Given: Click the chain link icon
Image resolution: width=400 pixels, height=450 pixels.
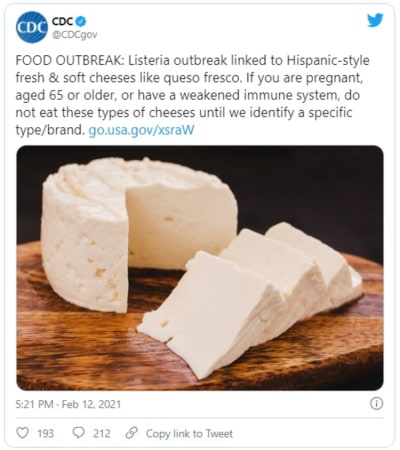Looking at the screenshot, I should pyautogui.click(x=132, y=433).
